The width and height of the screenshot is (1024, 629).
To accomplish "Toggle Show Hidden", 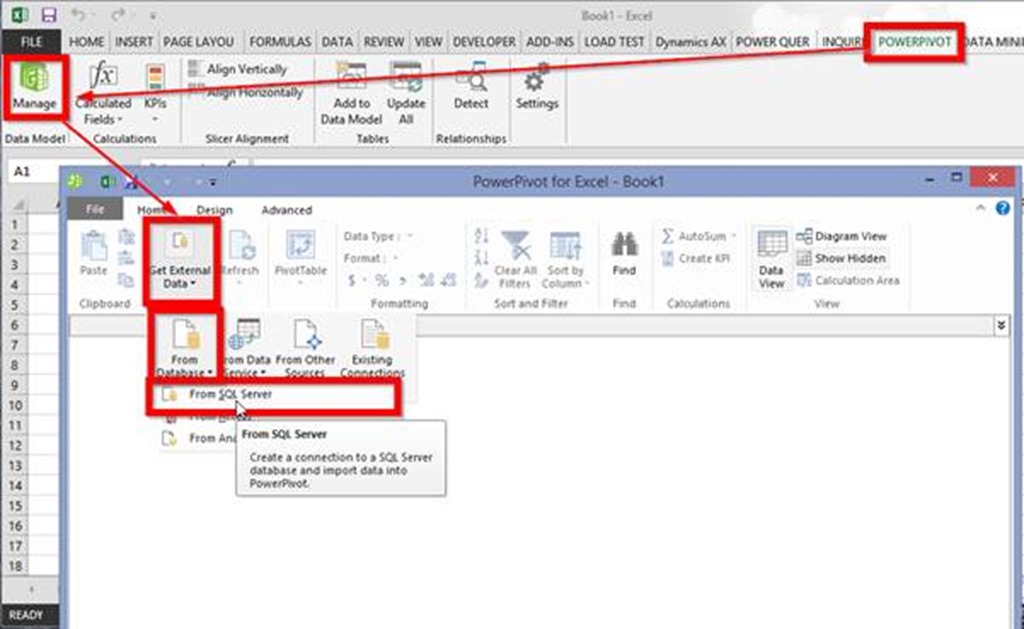I will pos(842,258).
